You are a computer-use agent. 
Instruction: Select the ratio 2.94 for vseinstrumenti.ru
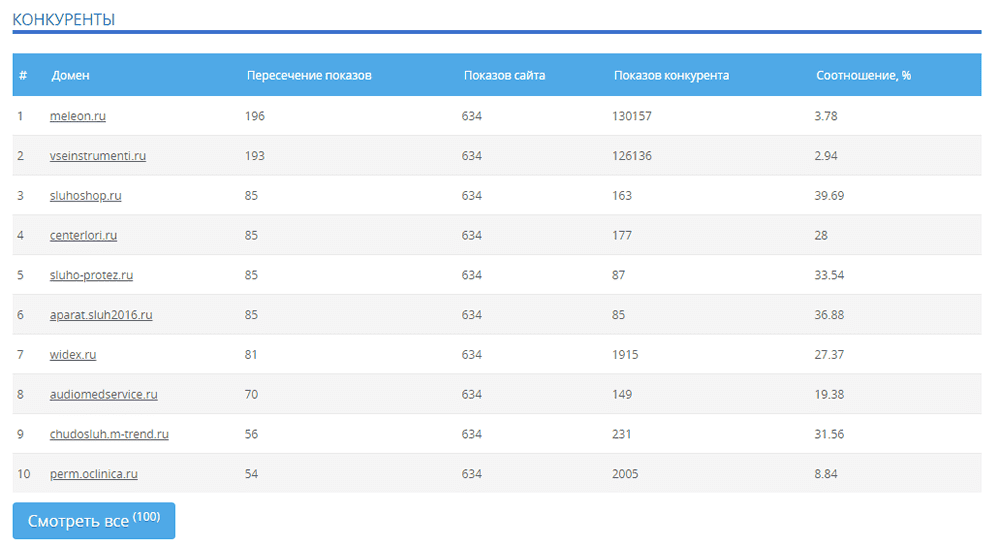pyautogui.click(x=825, y=156)
